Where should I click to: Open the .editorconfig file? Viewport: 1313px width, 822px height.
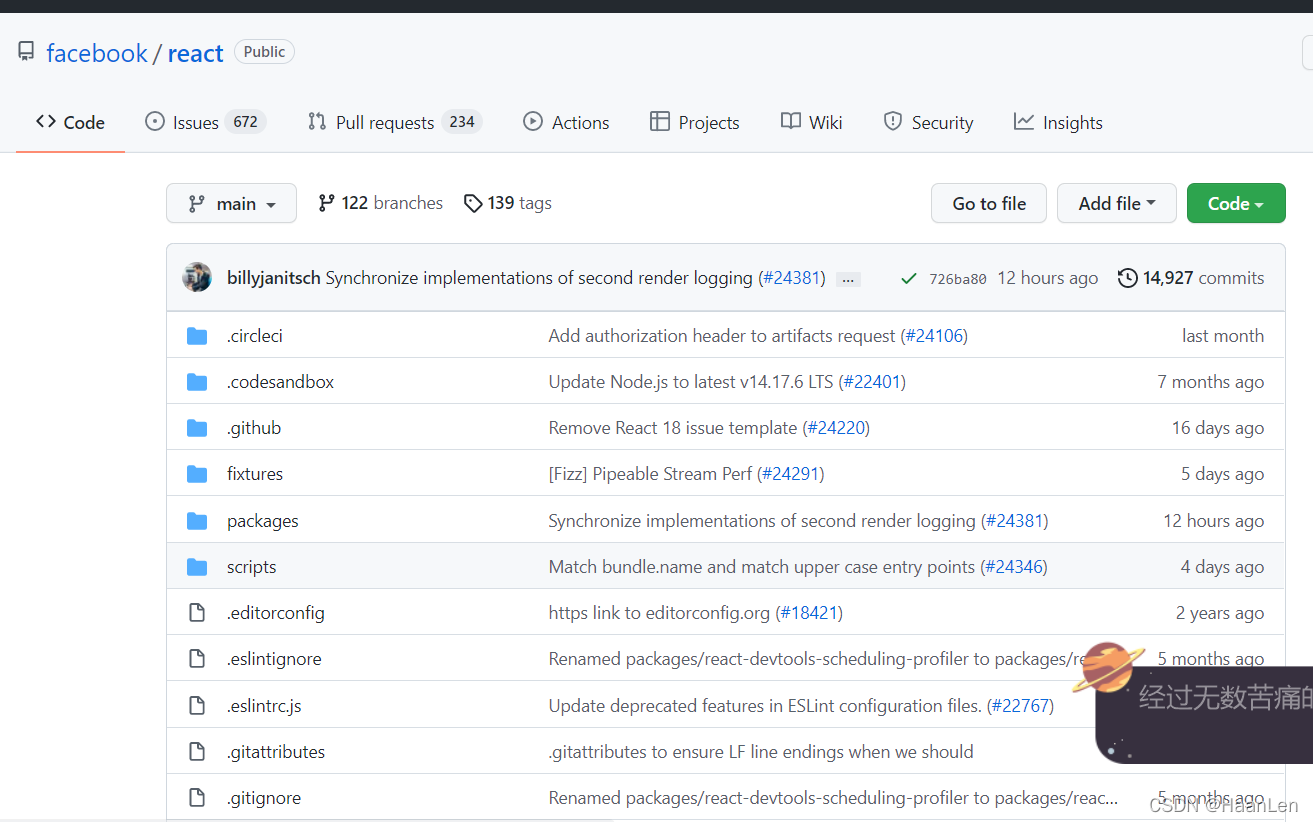(x=276, y=613)
